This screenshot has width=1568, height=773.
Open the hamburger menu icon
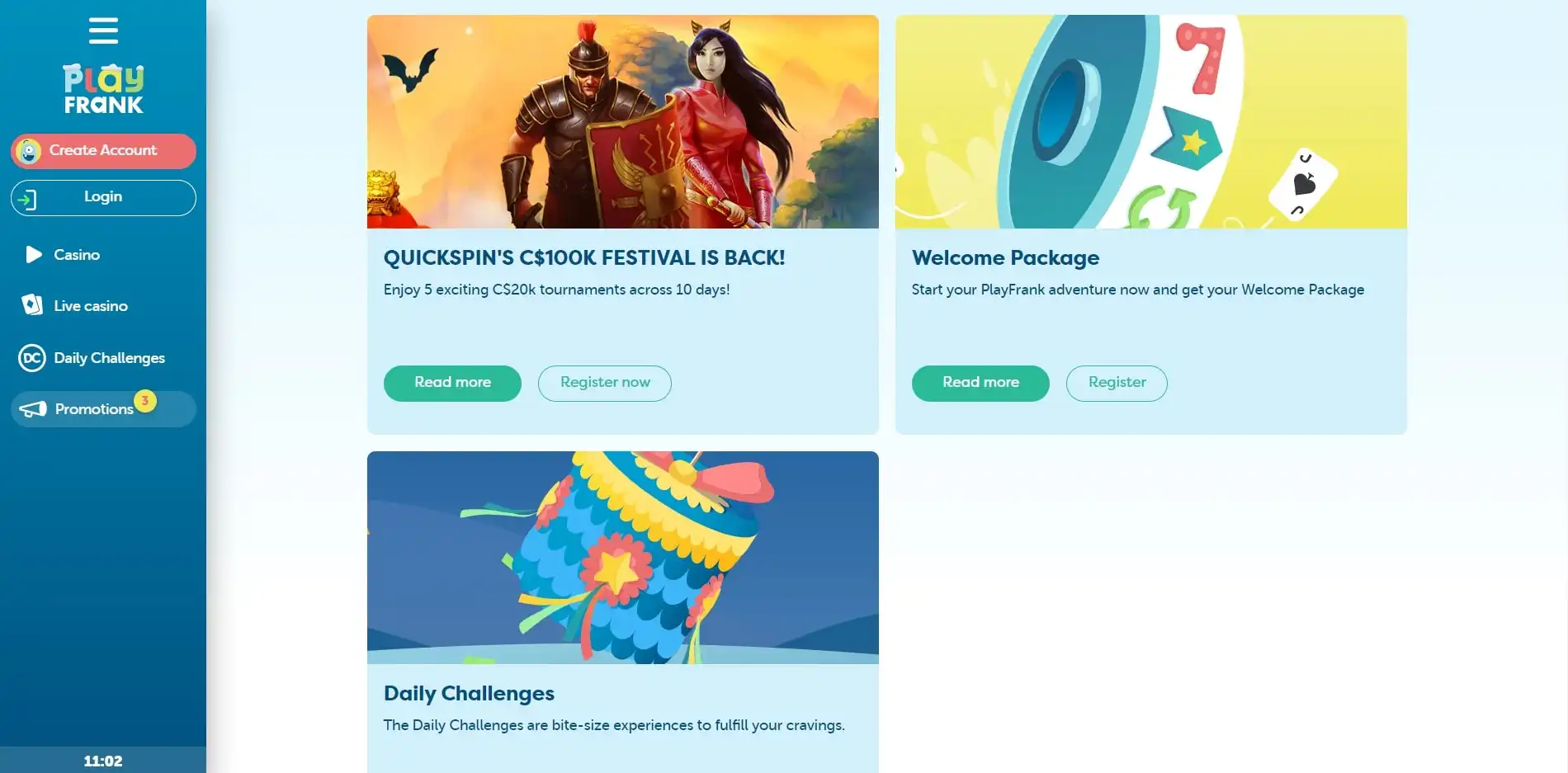tap(103, 31)
